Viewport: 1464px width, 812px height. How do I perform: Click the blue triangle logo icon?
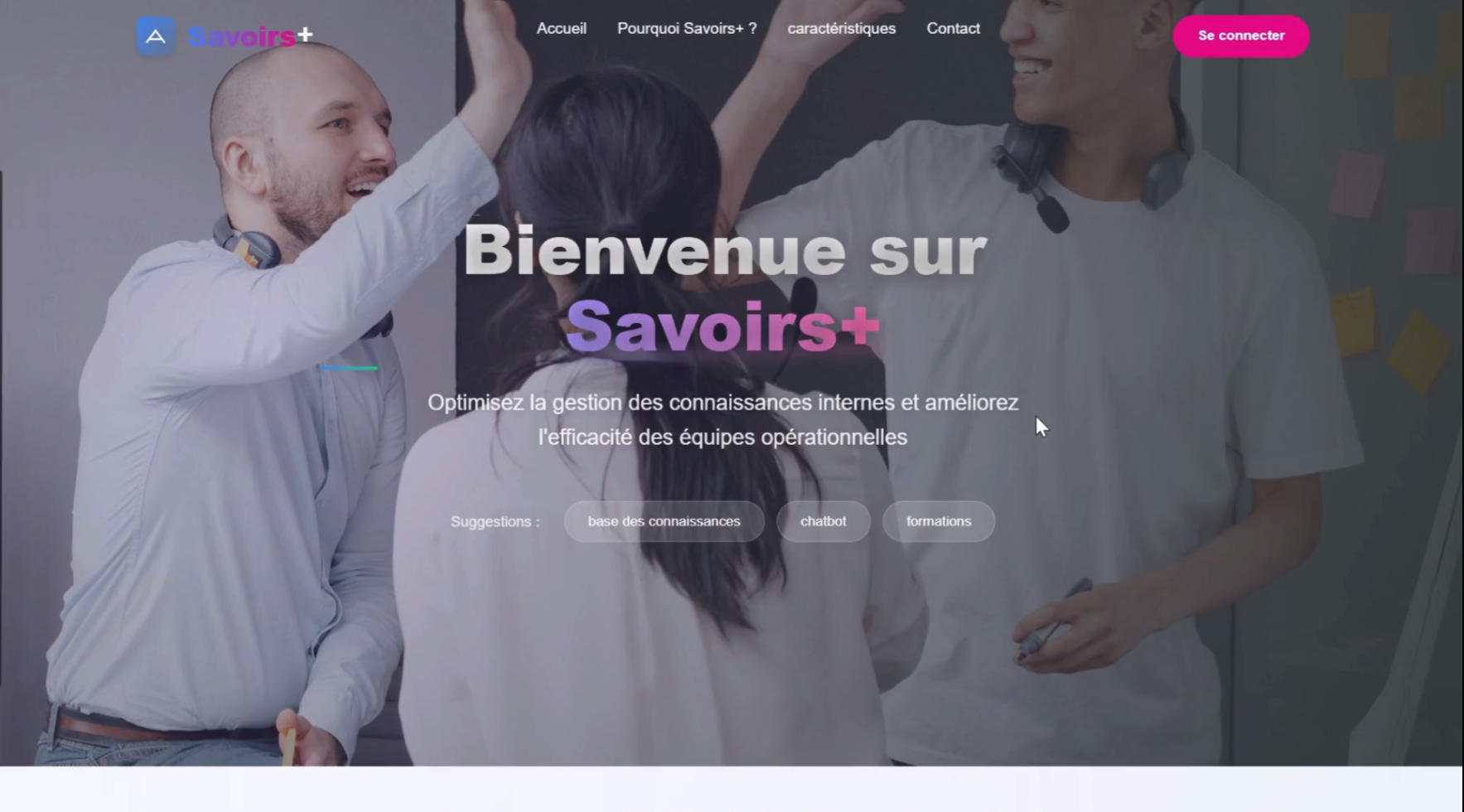(x=156, y=36)
